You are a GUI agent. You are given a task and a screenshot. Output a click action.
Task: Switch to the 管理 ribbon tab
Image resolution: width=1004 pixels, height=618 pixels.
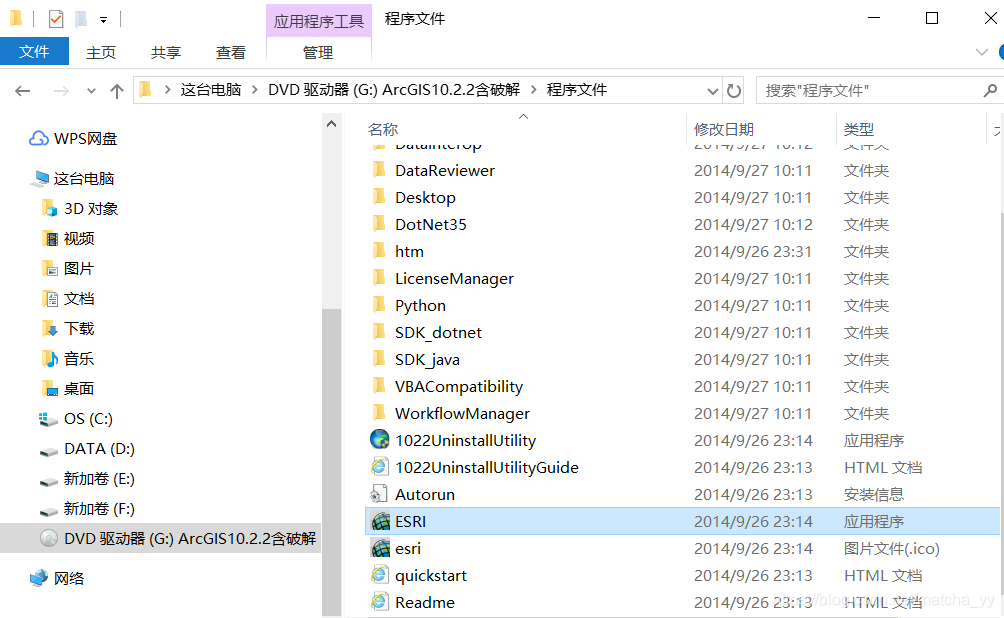(x=318, y=53)
